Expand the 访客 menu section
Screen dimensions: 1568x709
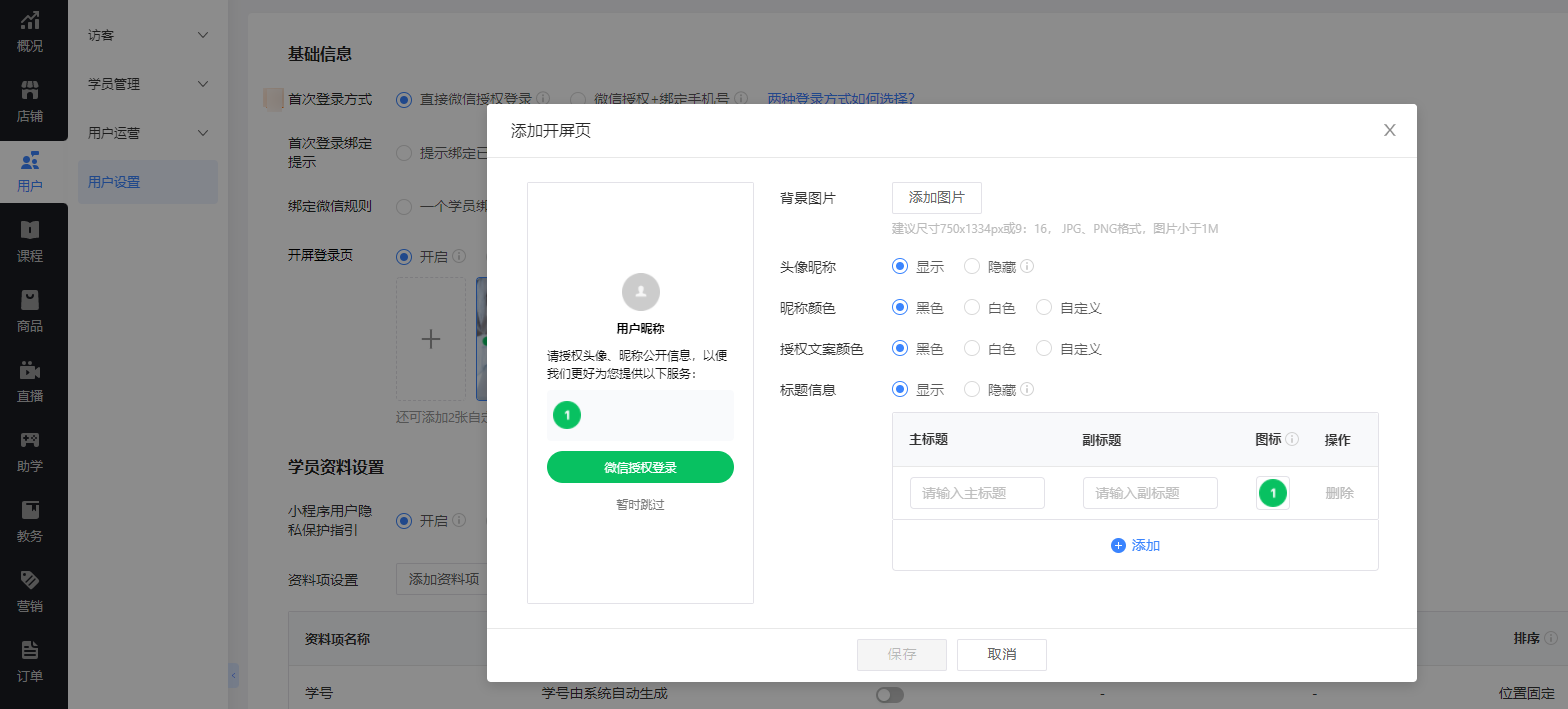pyautogui.click(x=147, y=36)
